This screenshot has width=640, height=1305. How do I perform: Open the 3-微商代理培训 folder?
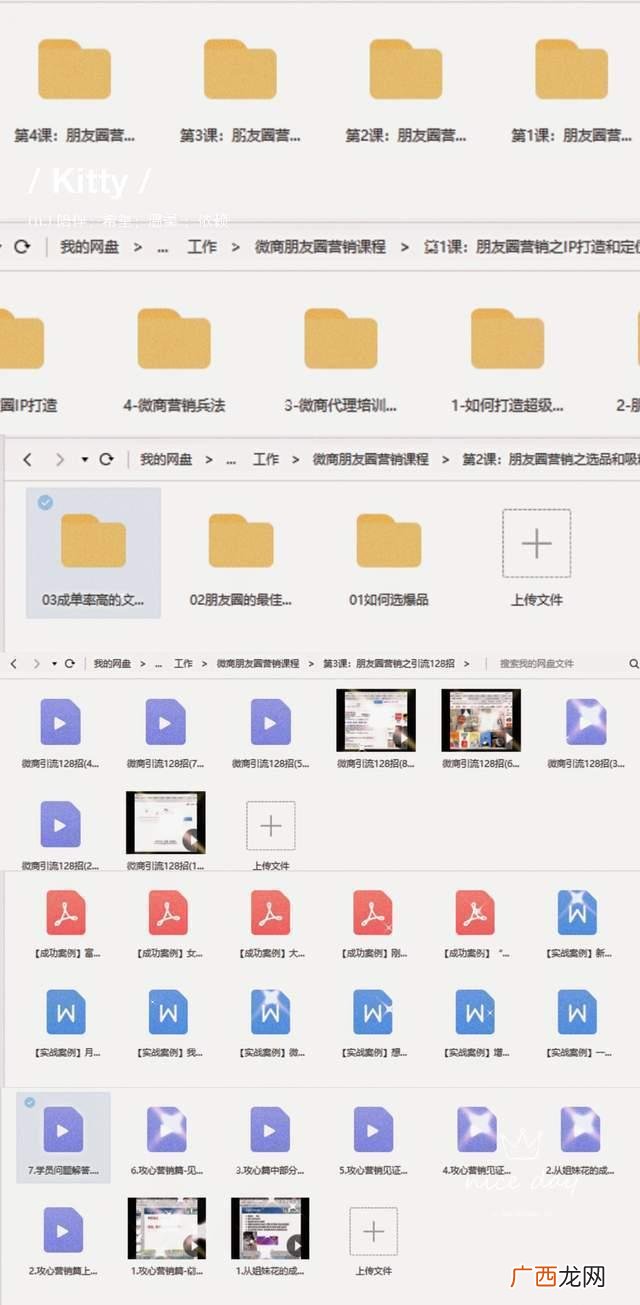tap(341, 339)
